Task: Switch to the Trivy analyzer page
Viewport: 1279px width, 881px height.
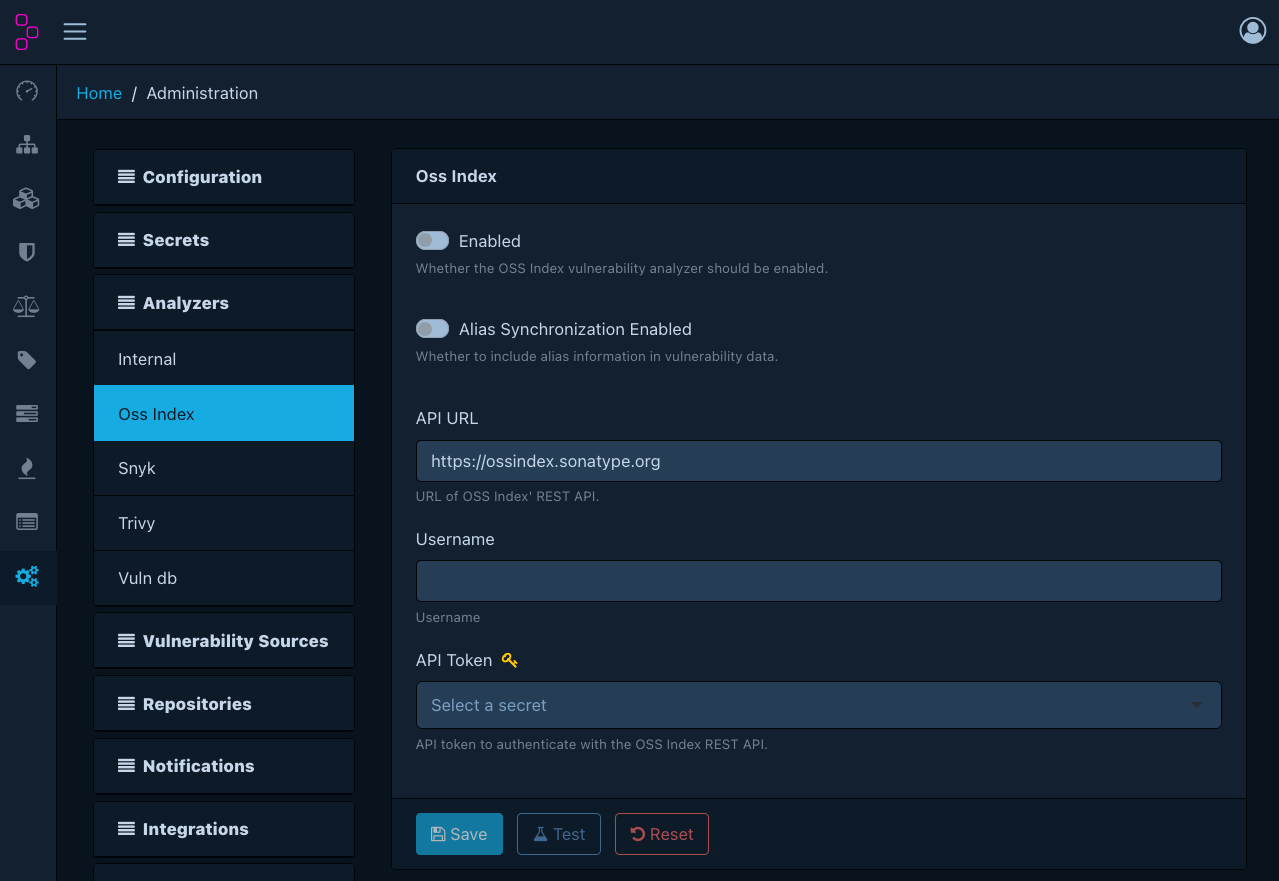Action: point(223,523)
